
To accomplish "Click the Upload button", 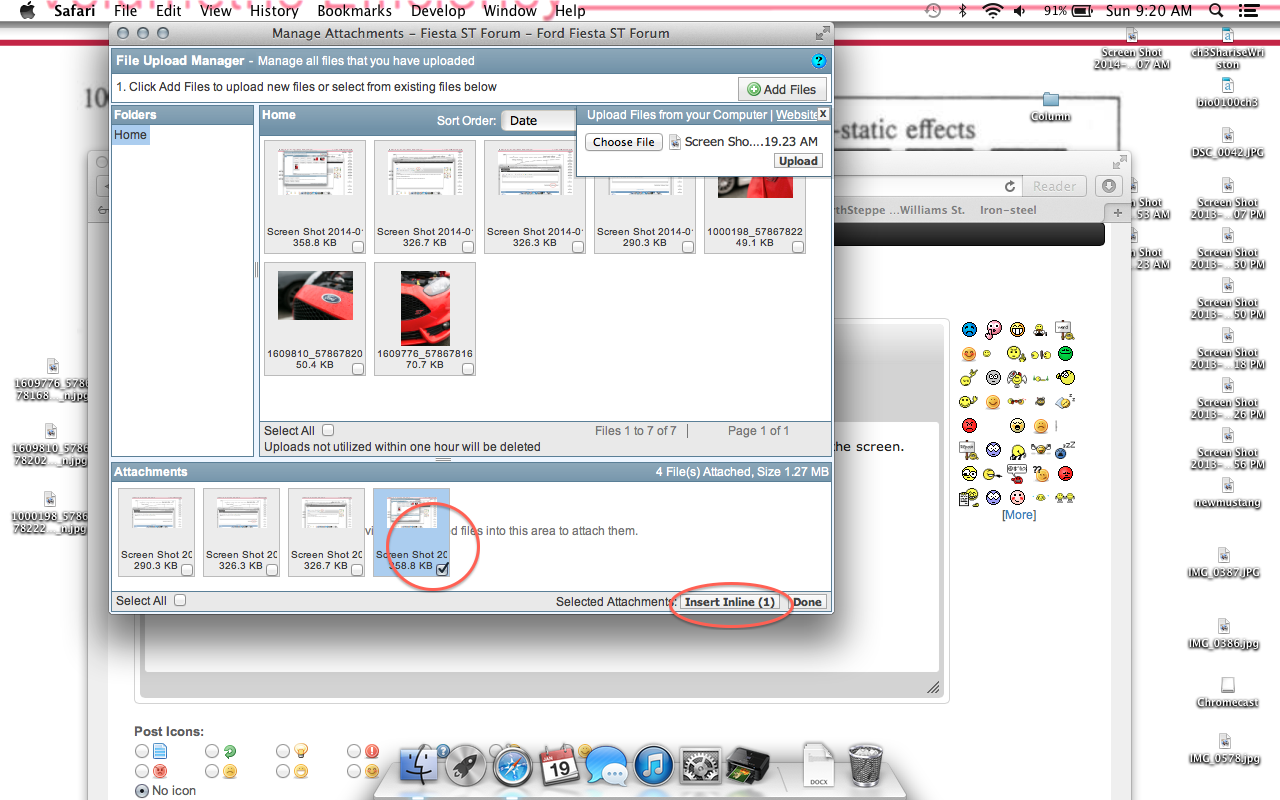I will [798, 161].
